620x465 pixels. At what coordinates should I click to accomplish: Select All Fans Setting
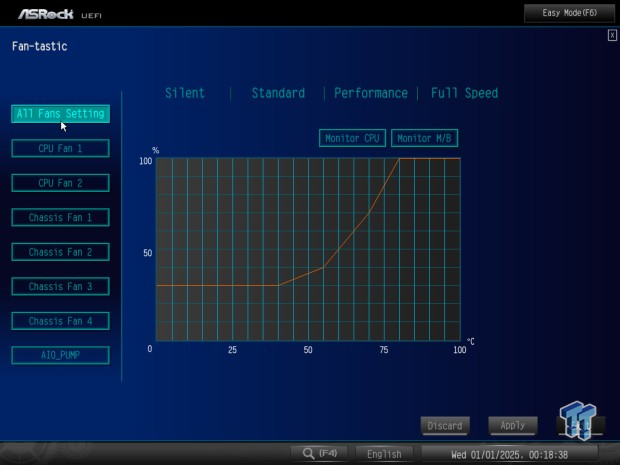[x=60, y=114]
